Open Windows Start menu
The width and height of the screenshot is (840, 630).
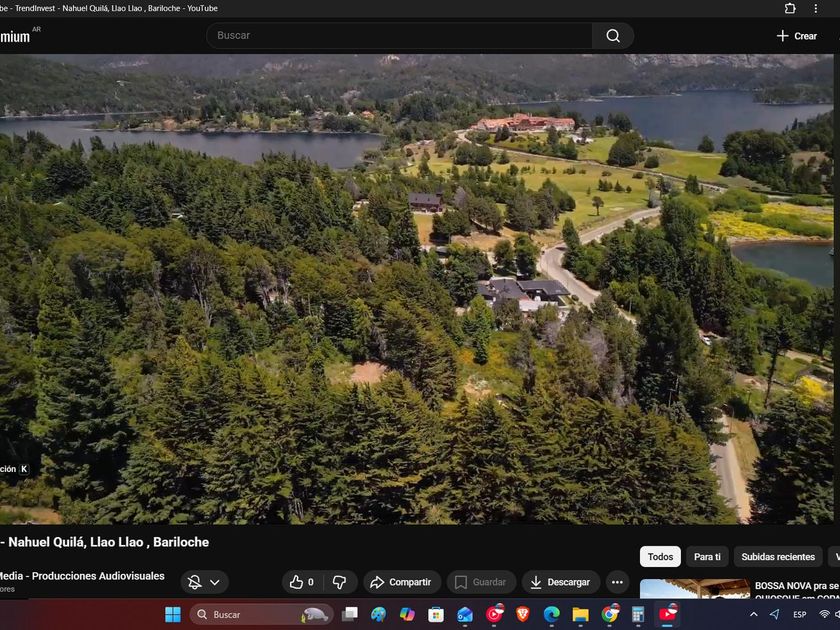pos(173,614)
